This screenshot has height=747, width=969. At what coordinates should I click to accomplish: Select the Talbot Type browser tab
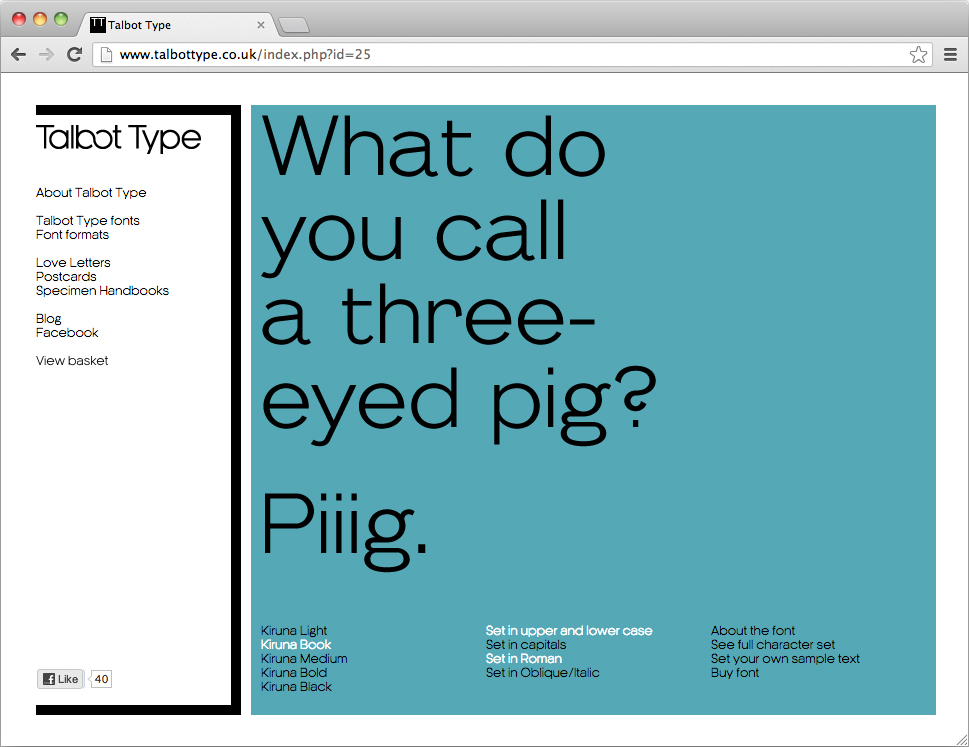pos(176,25)
